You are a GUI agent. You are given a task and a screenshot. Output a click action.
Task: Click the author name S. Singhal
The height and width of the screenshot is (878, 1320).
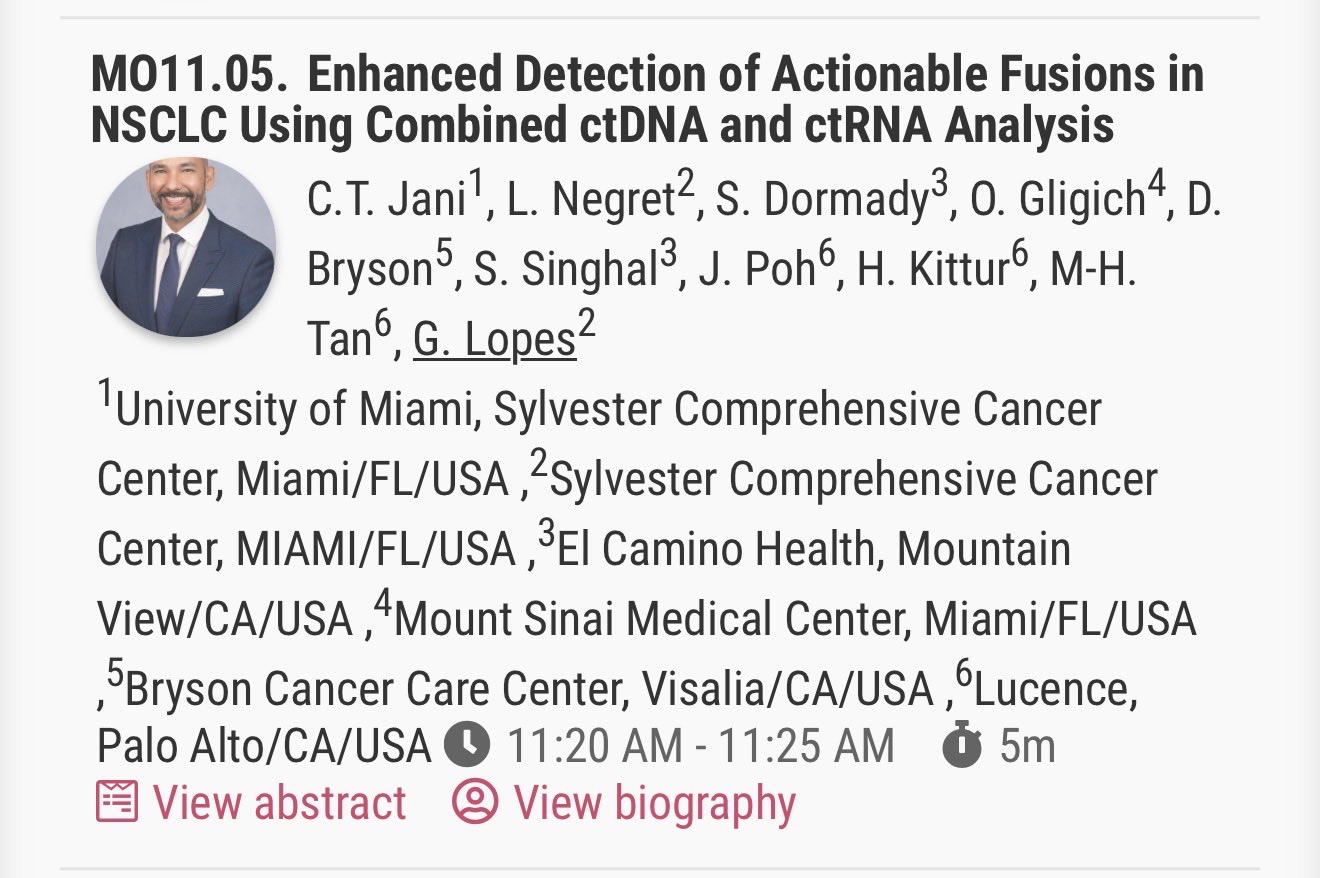(x=565, y=271)
